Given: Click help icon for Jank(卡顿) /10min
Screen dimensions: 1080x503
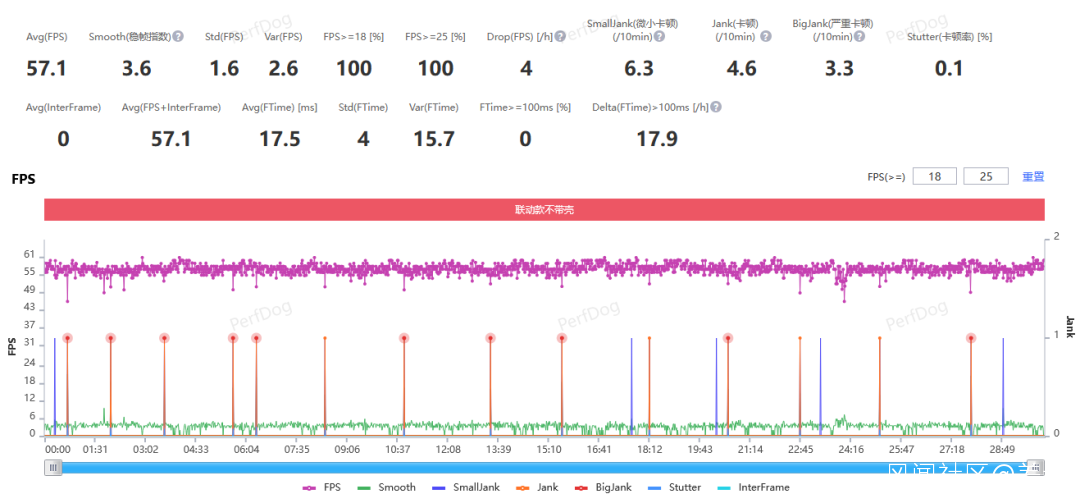Looking at the screenshot, I should (766, 37).
